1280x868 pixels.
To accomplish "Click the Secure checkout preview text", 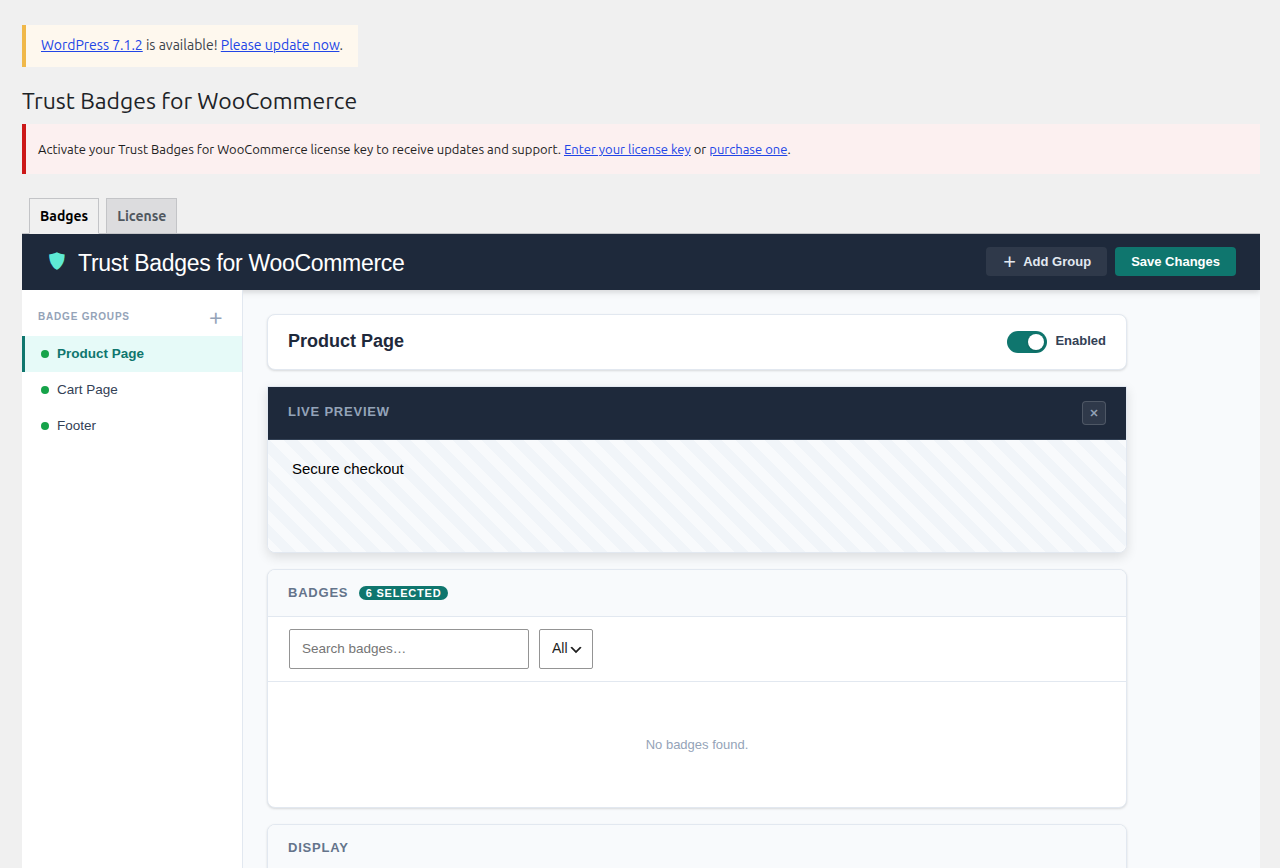I will coord(348,469).
